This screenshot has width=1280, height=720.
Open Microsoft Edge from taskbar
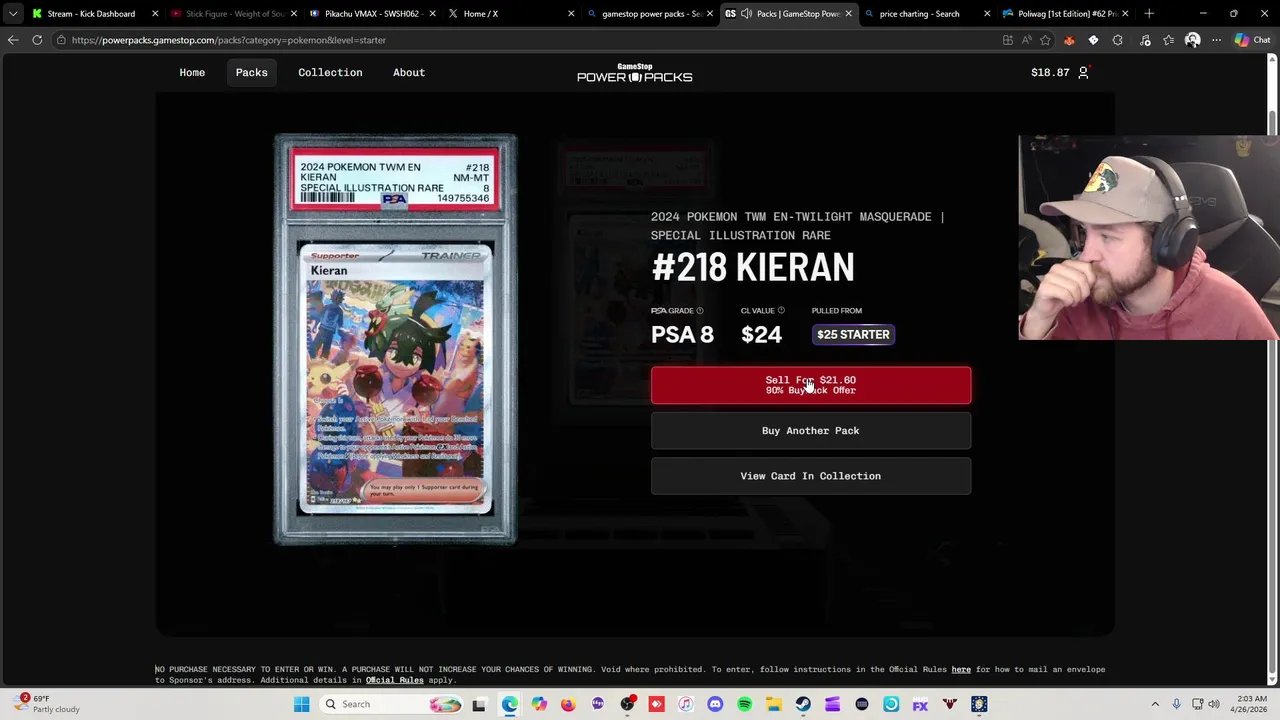[x=510, y=704]
